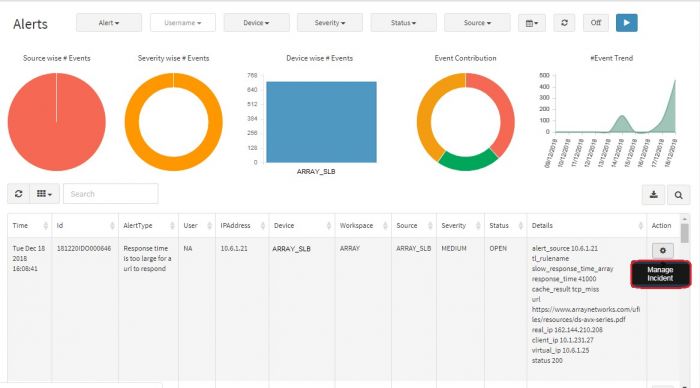Screen dimensions: 700x388
Task: Sort table by IPAddress column
Action: (x=242, y=225)
